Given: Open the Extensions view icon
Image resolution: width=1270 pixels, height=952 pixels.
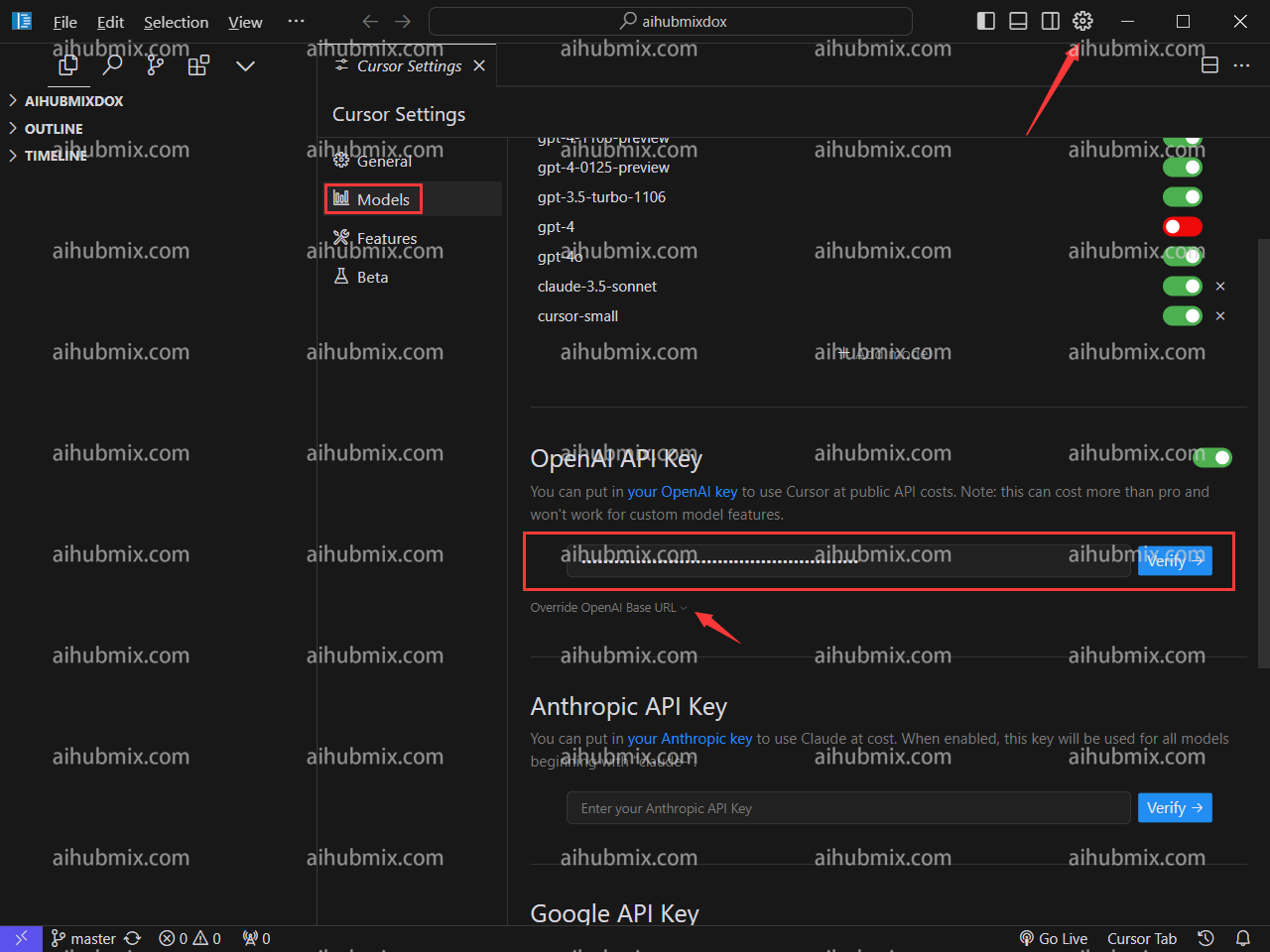Looking at the screenshot, I should (199, 65).
